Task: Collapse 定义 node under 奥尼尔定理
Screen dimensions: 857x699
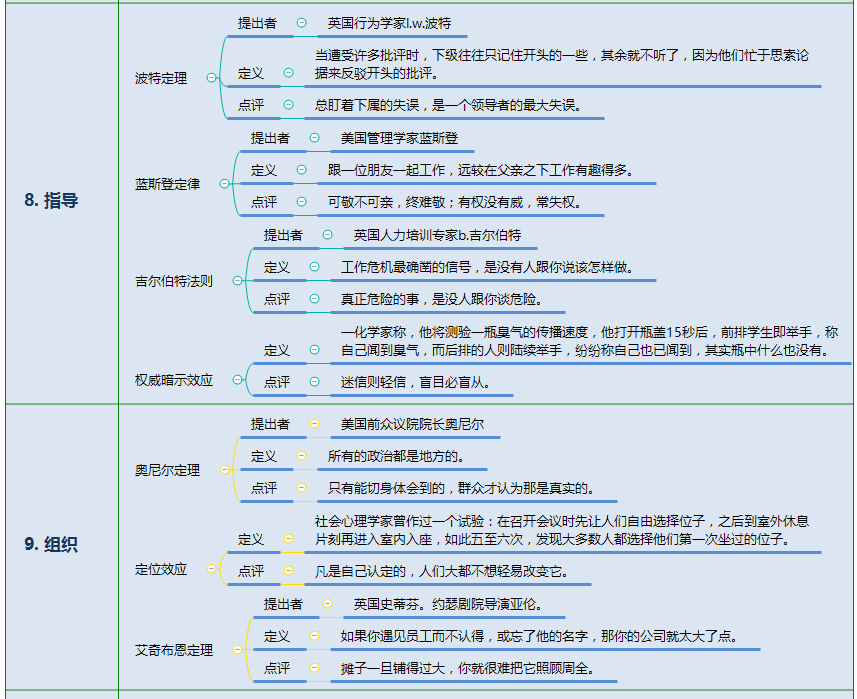Action: point(301,456)
